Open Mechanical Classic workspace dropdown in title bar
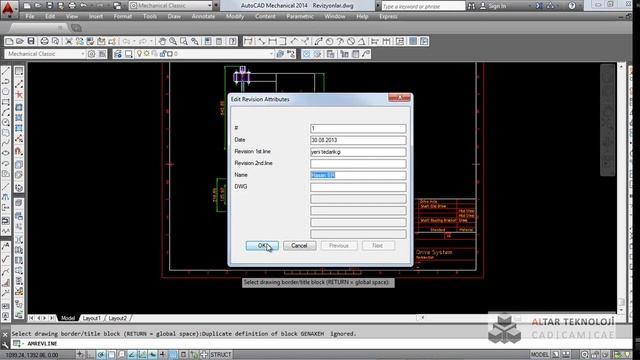 [x=210, y=6]
